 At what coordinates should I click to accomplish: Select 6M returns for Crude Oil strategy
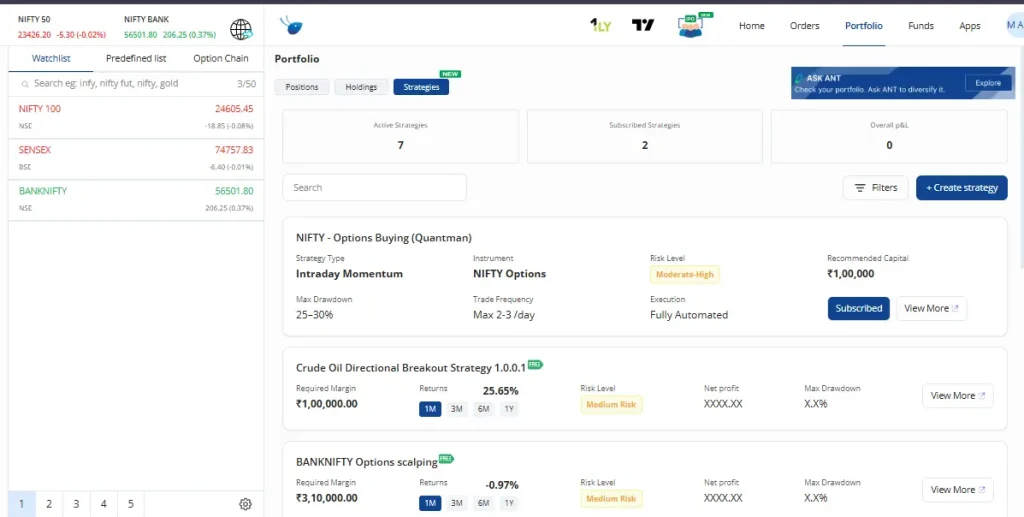pyautogui.click(x=483, y=409)
